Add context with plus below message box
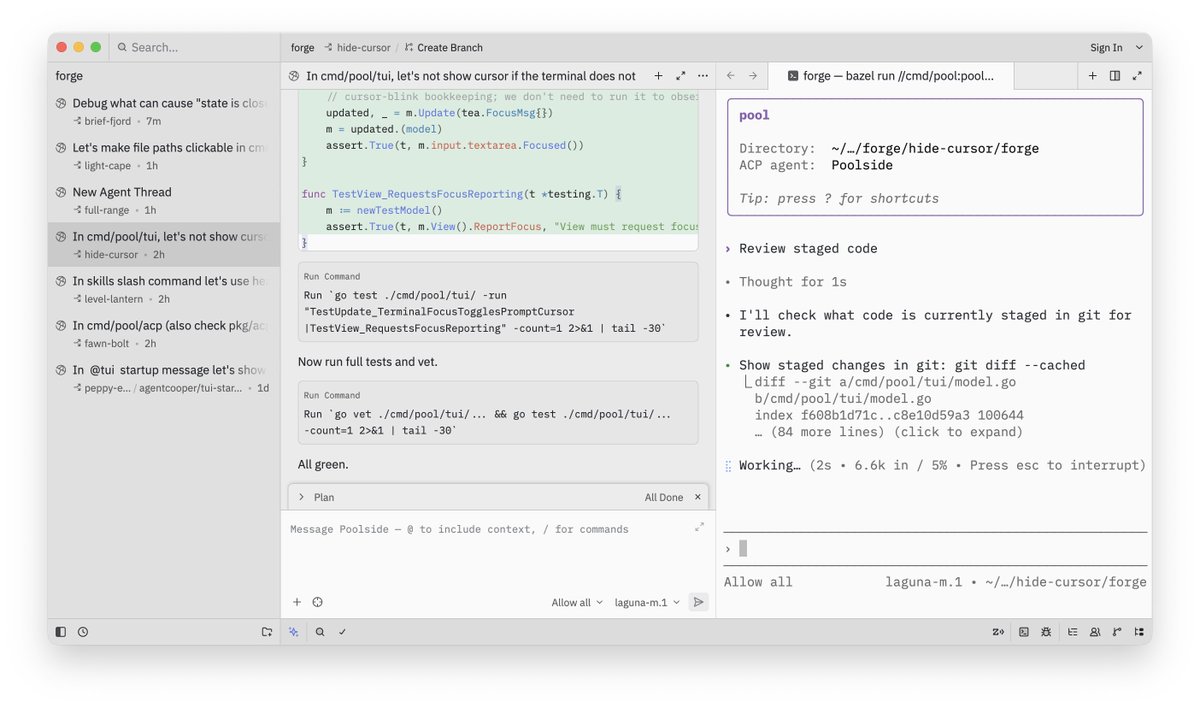The width and height of the screenshot is (1200, 708). point(297,602)
